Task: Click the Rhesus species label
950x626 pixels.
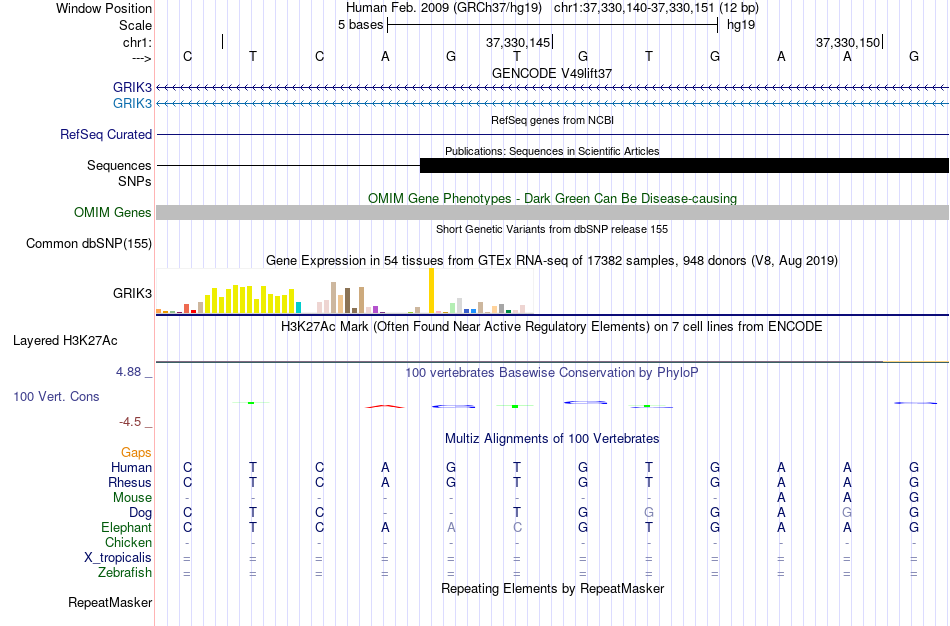Action: pos(130,482)
